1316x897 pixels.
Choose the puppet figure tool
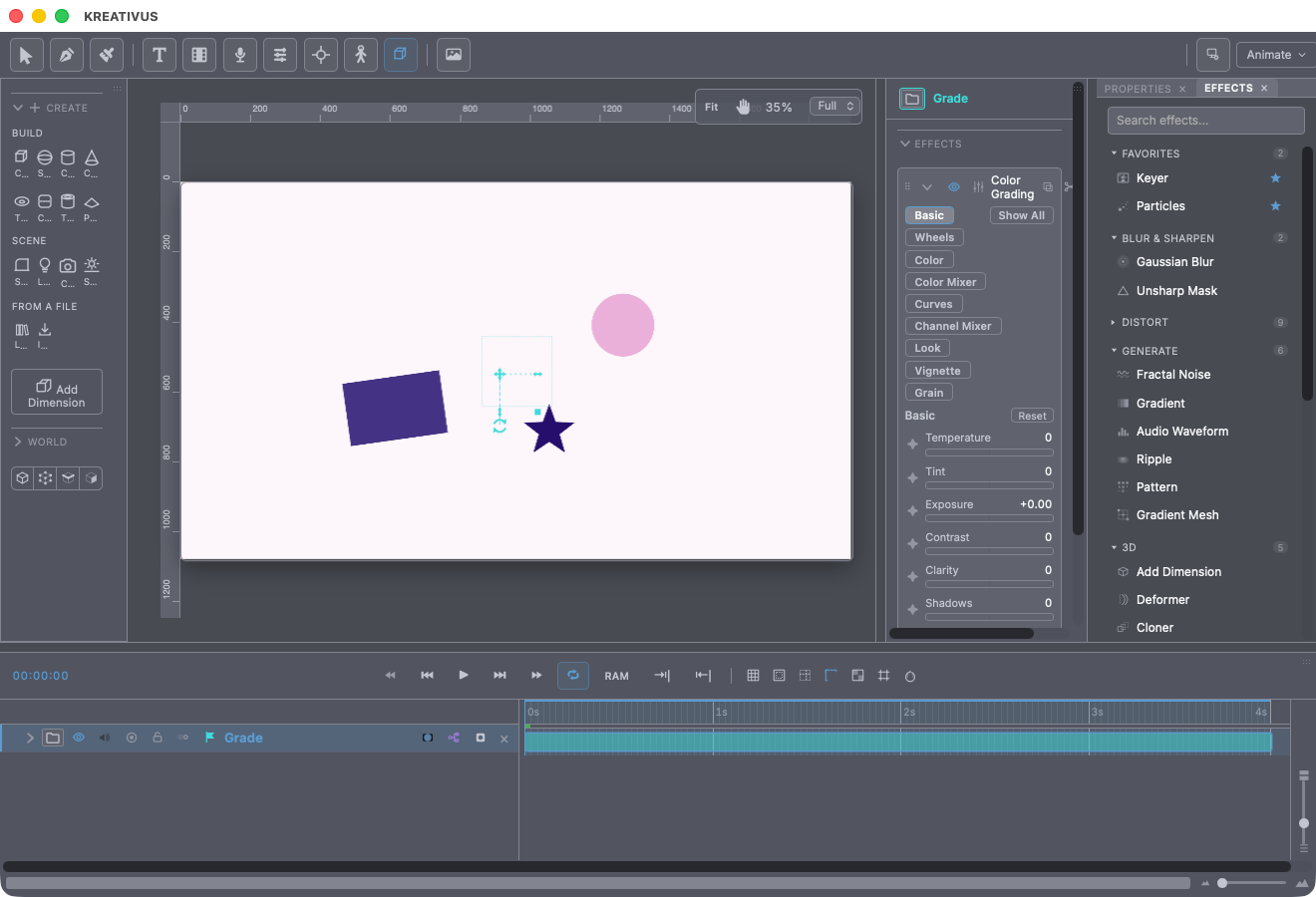[361, 55]
